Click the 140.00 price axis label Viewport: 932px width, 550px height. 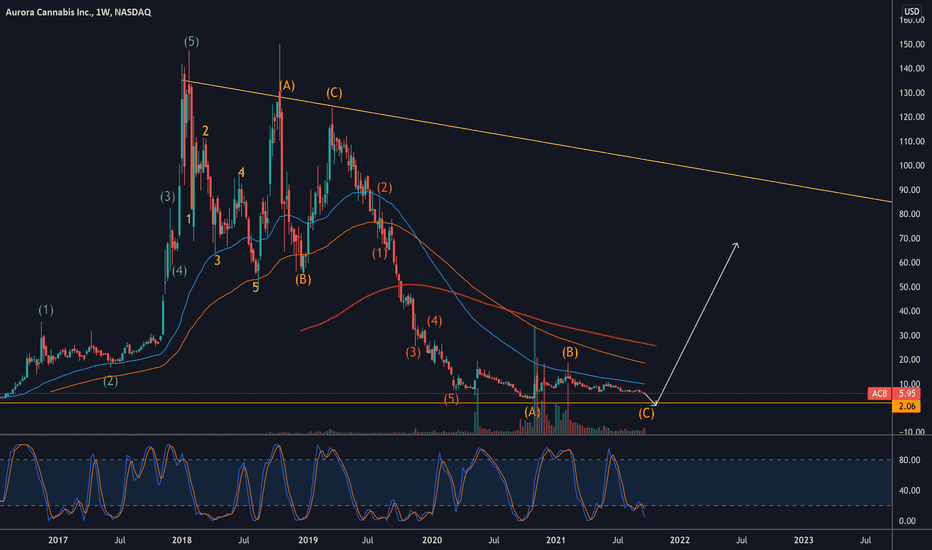tap(912, 69)
